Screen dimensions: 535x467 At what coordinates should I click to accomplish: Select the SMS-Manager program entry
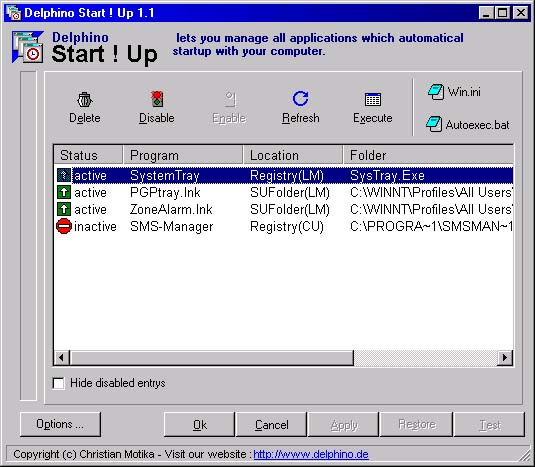(172, 226)
